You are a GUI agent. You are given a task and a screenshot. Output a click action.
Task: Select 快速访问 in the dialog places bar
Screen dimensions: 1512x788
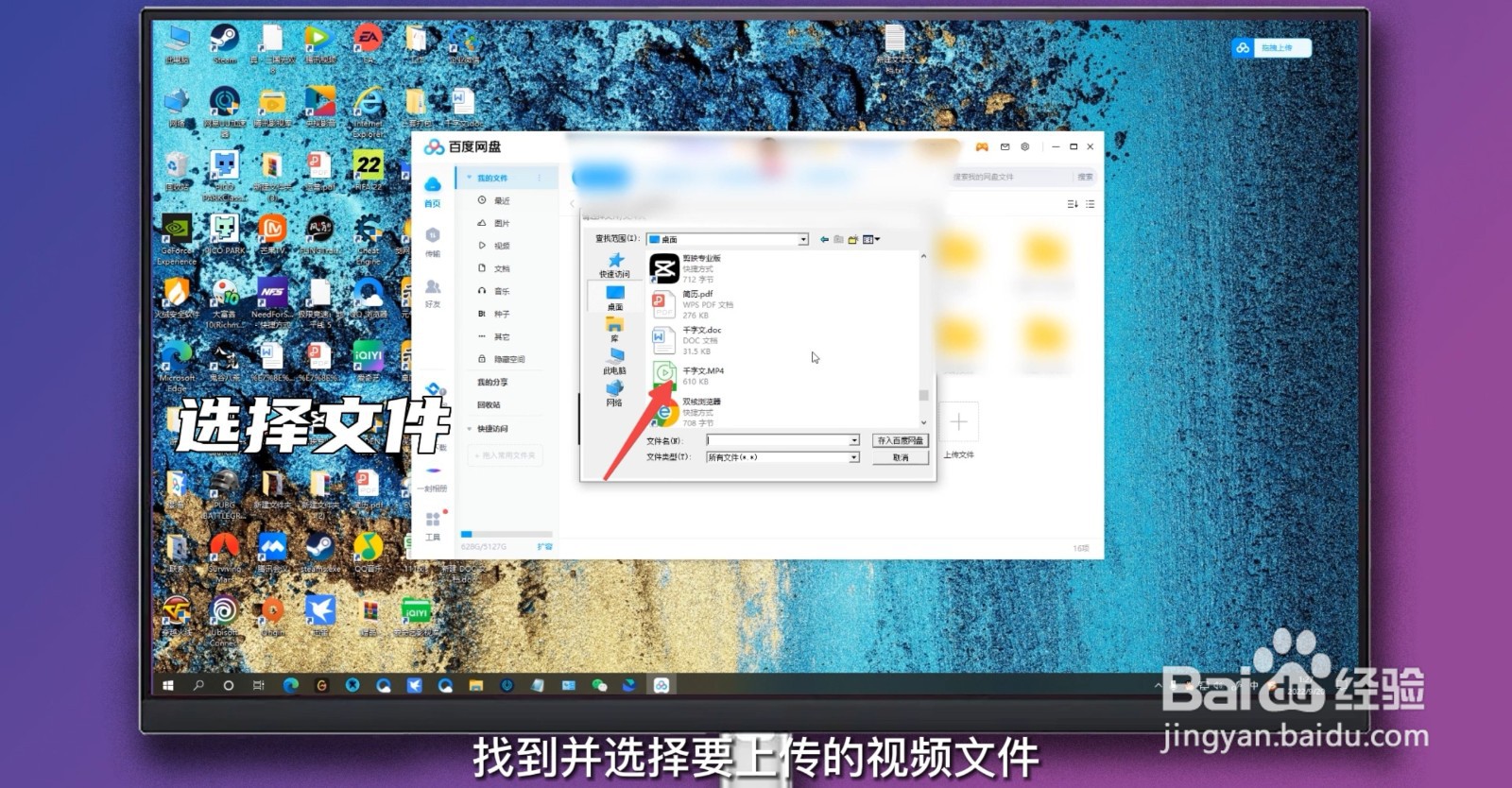[x=614, y=266]
